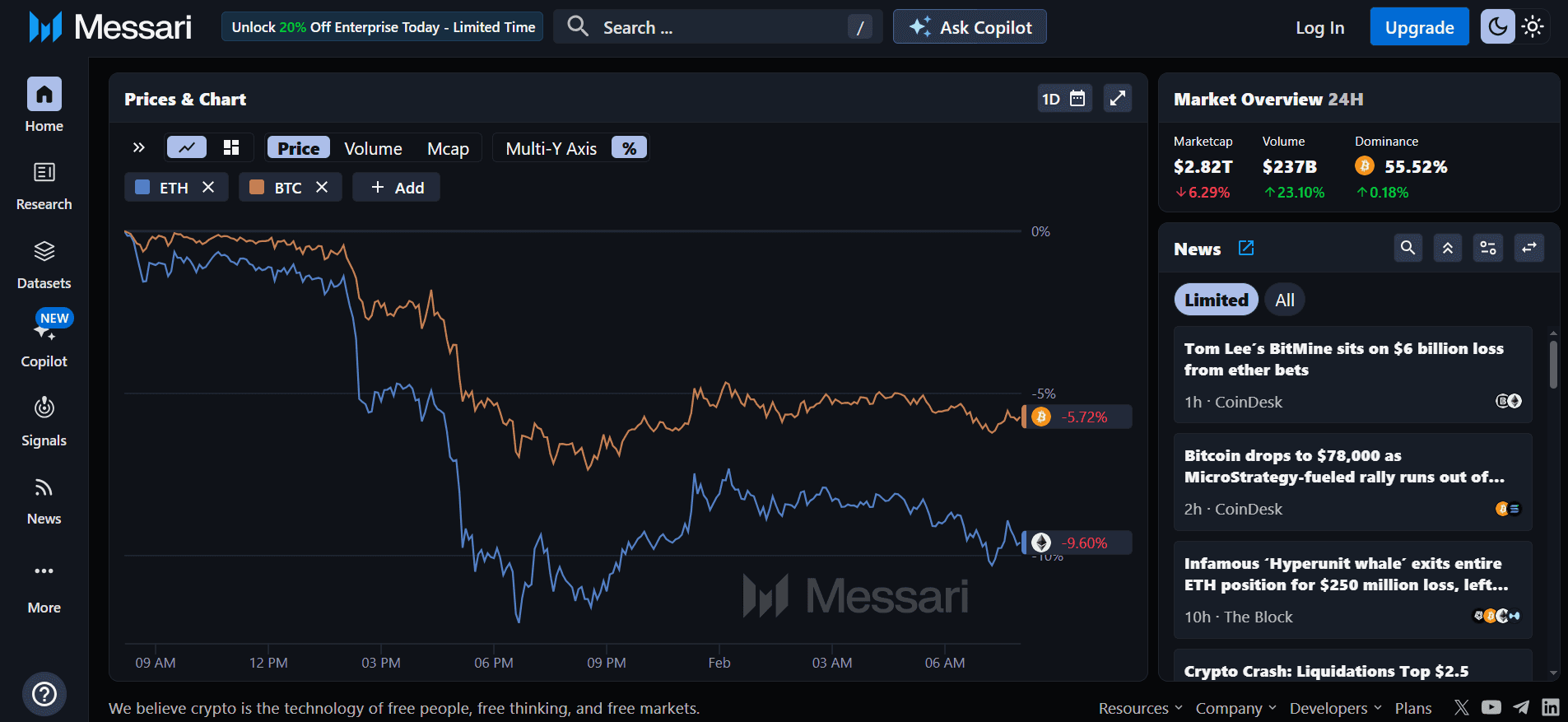Viewport: 1568px width, 722px height.
Task: Open news filter settings icon
Action: click(1488, 248)
